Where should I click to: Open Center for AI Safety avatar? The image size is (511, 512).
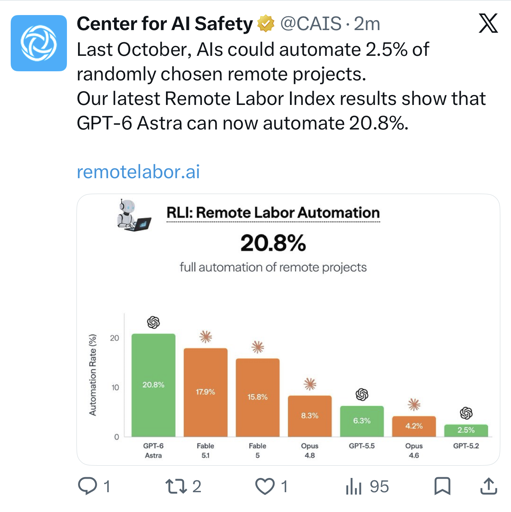[x=39, y=43]
